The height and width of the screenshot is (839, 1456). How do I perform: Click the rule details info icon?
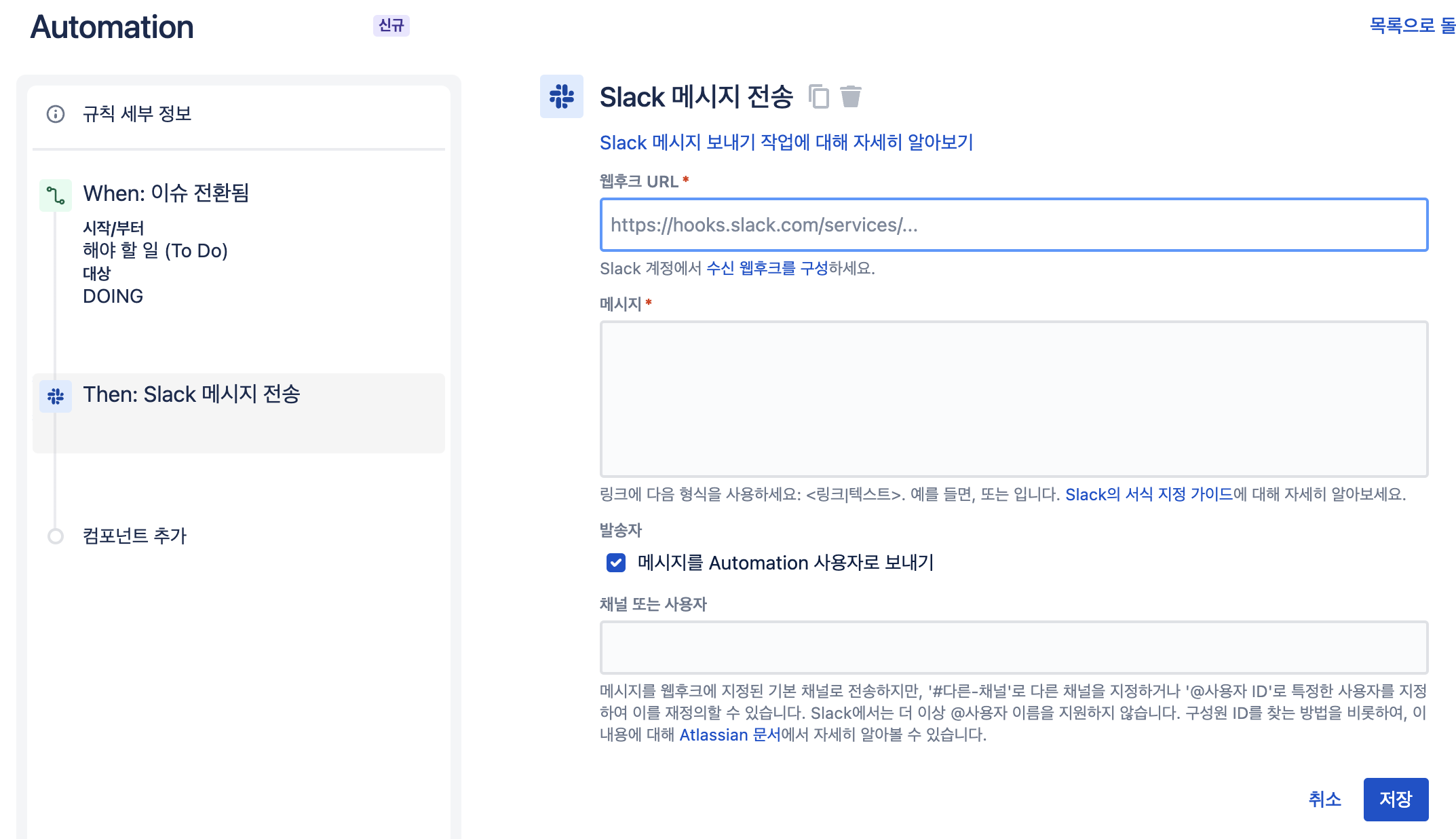point(56,114)
